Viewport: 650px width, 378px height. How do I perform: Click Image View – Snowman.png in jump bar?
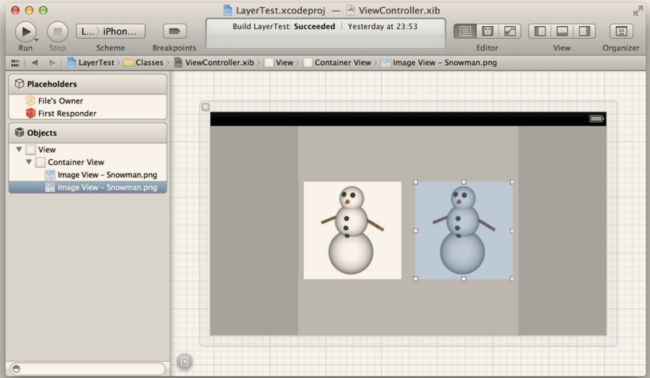pyautogui.click(x=439, y=63)
